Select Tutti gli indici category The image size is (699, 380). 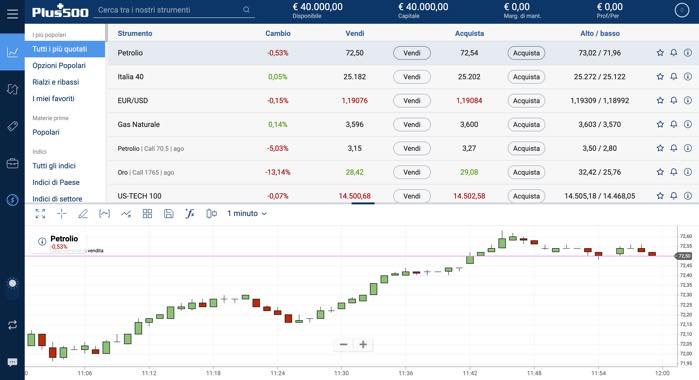point(54,165)
